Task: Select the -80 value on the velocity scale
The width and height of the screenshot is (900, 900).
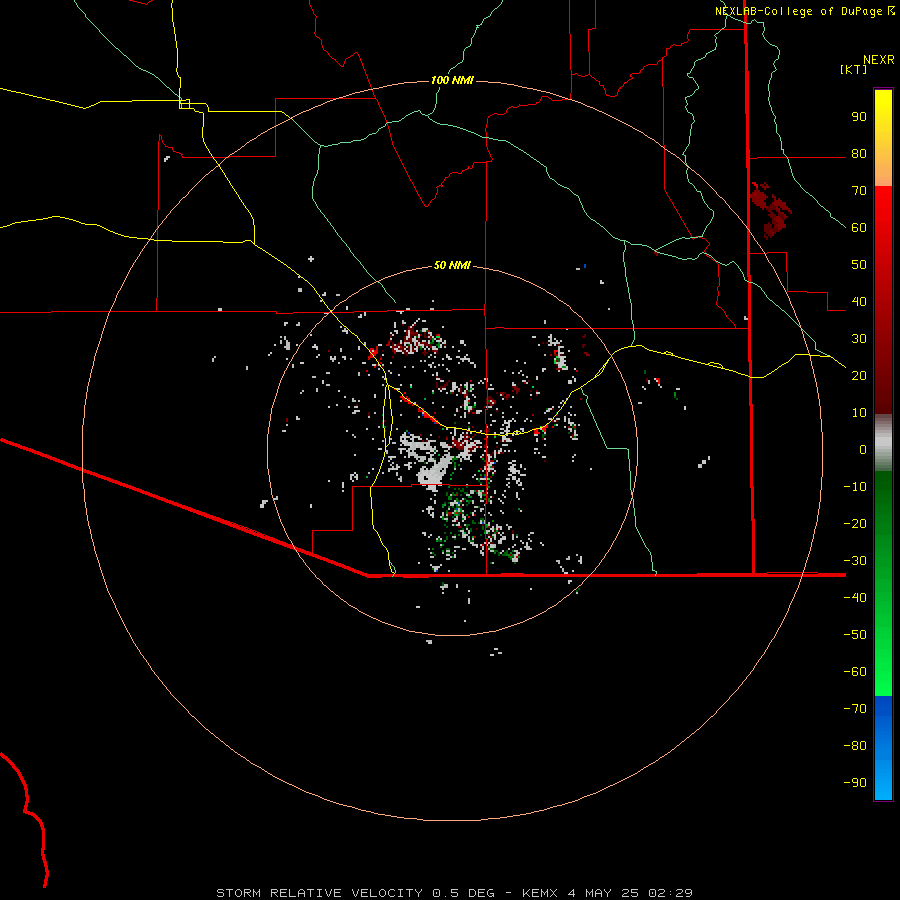Action: (x=855, y=746)
